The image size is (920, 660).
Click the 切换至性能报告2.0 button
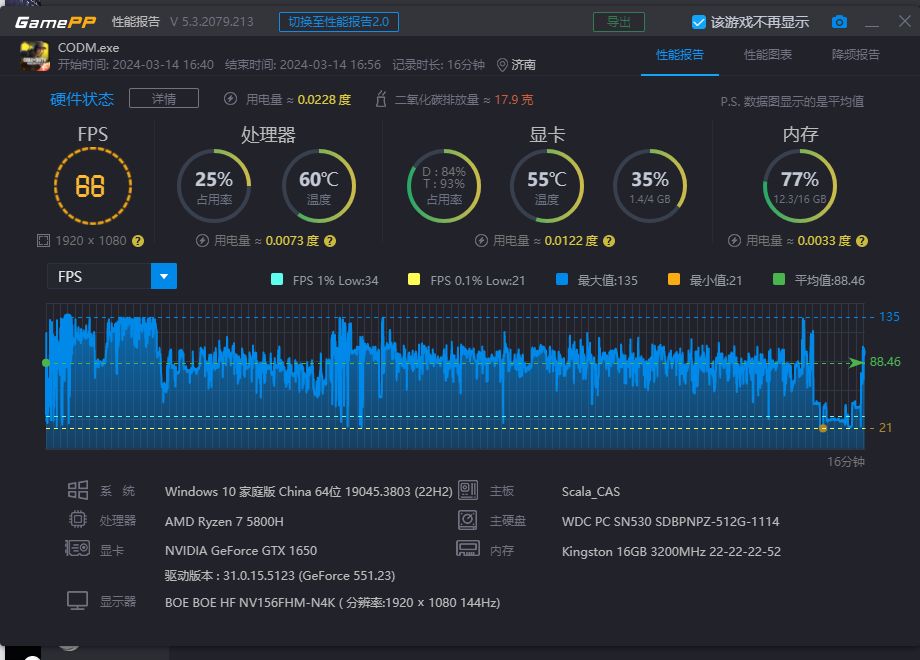click(x=339, y=22)
